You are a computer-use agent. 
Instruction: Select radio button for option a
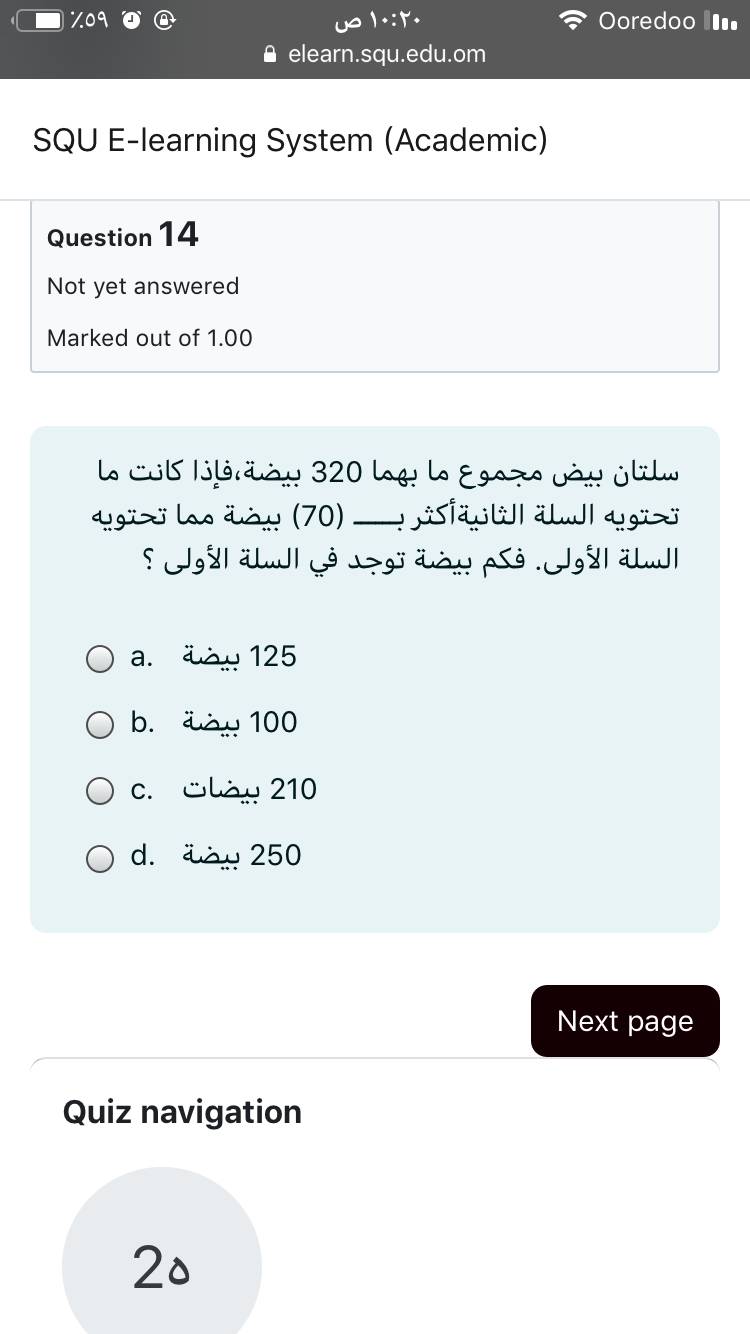[x=99, y=659]
